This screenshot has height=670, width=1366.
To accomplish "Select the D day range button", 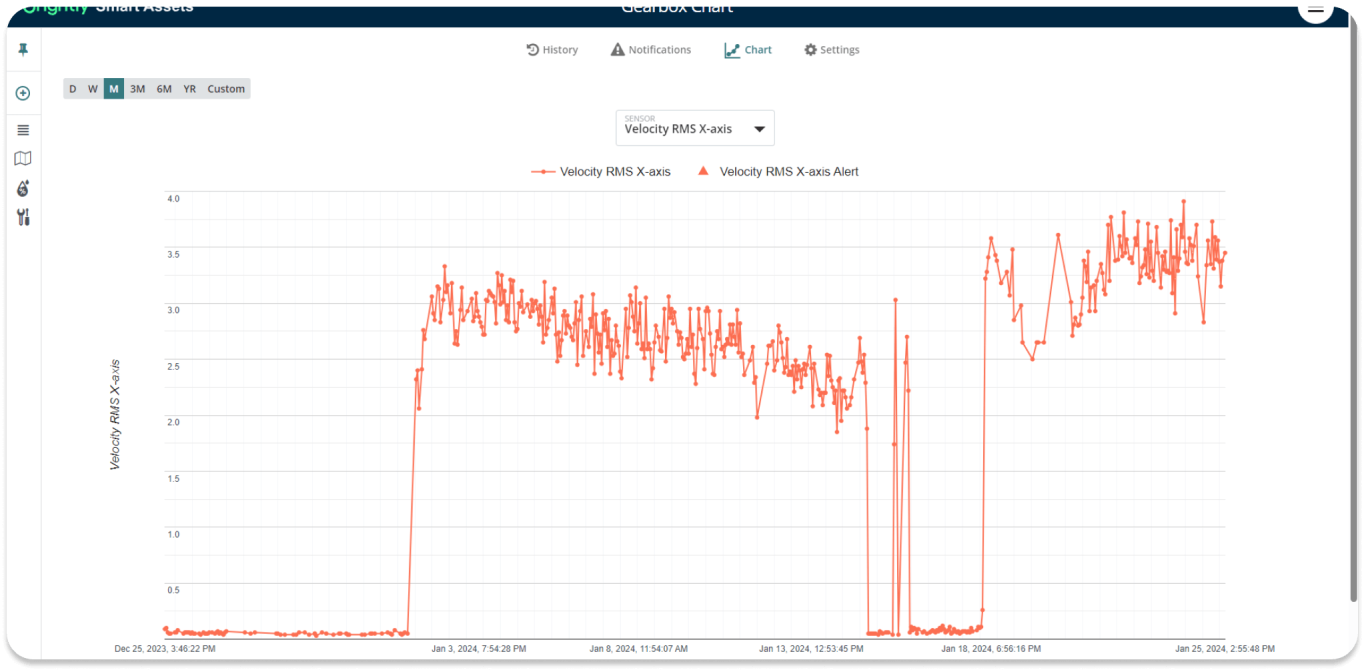I will [73, 89].
